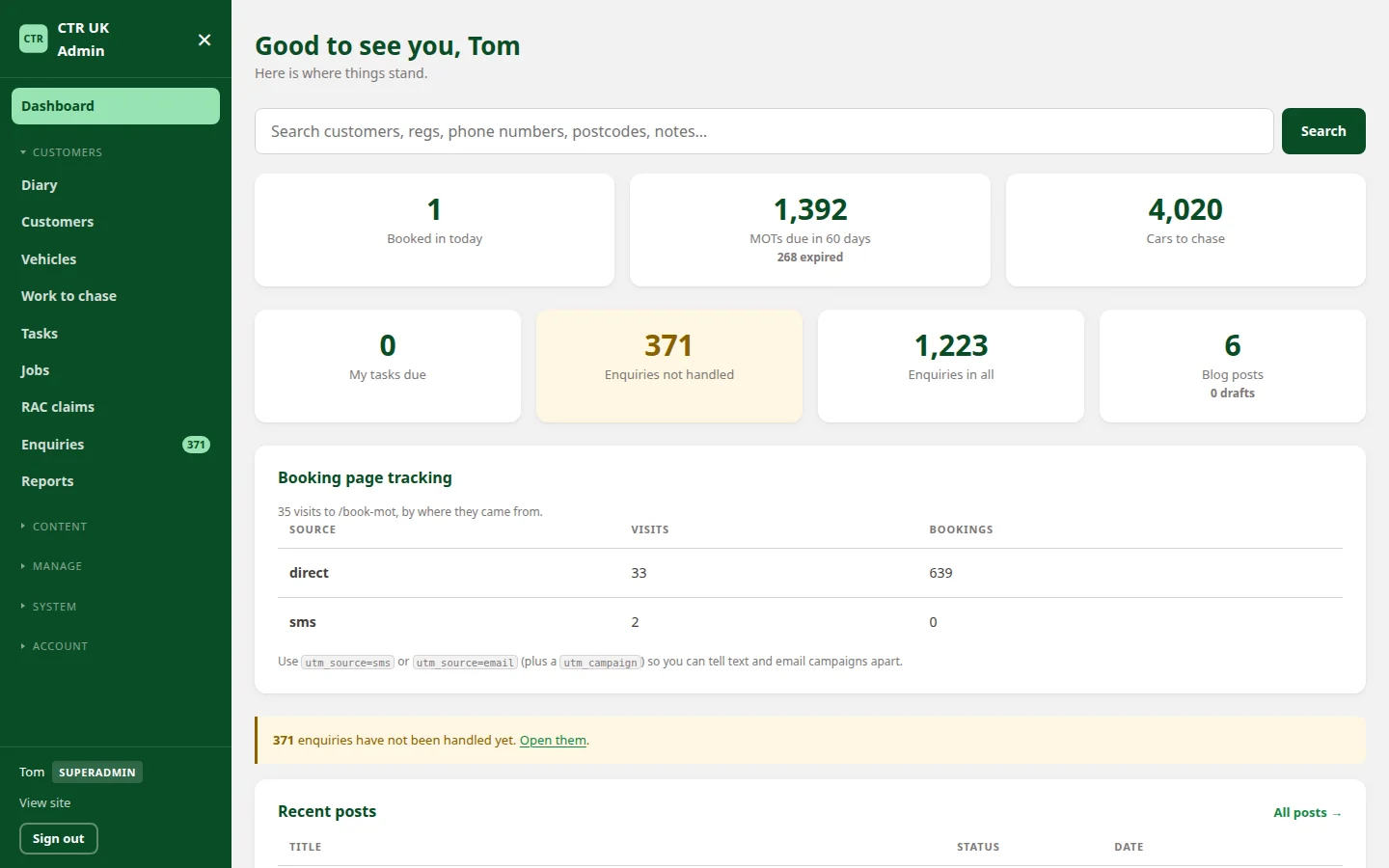Collapse the Customers sidebar section
The width and height of the screenshot is (1389, 868).
click(x=62, y=152)
